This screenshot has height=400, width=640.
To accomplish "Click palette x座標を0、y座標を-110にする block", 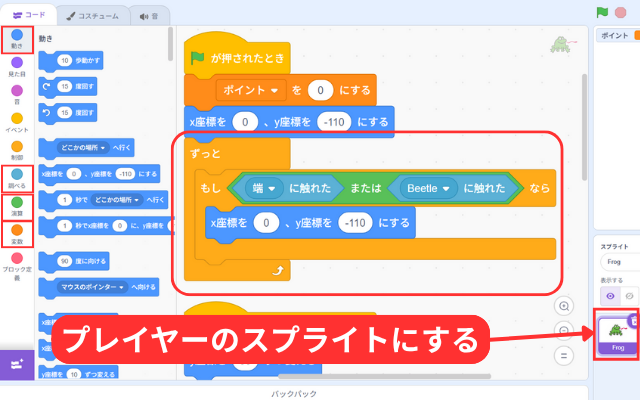I will coord(100,174).
